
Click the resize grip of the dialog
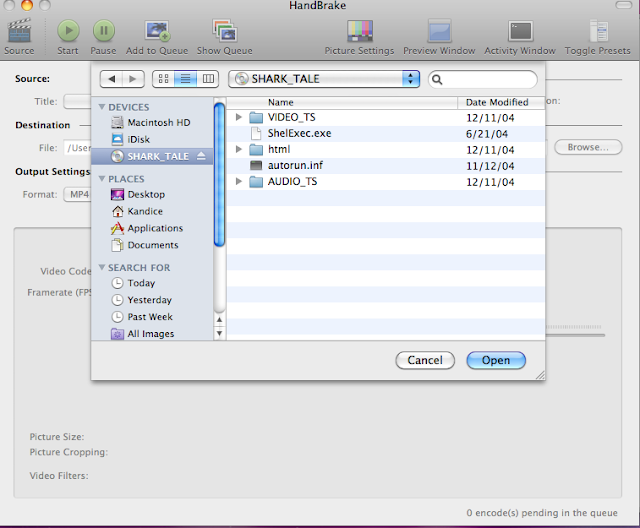tap(540, 375)
